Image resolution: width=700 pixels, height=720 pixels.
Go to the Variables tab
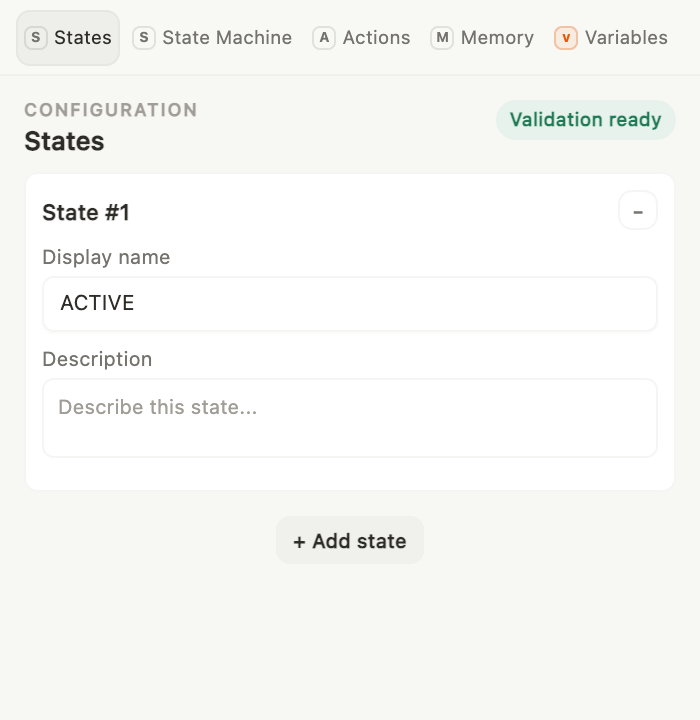(x=611, y=38)
